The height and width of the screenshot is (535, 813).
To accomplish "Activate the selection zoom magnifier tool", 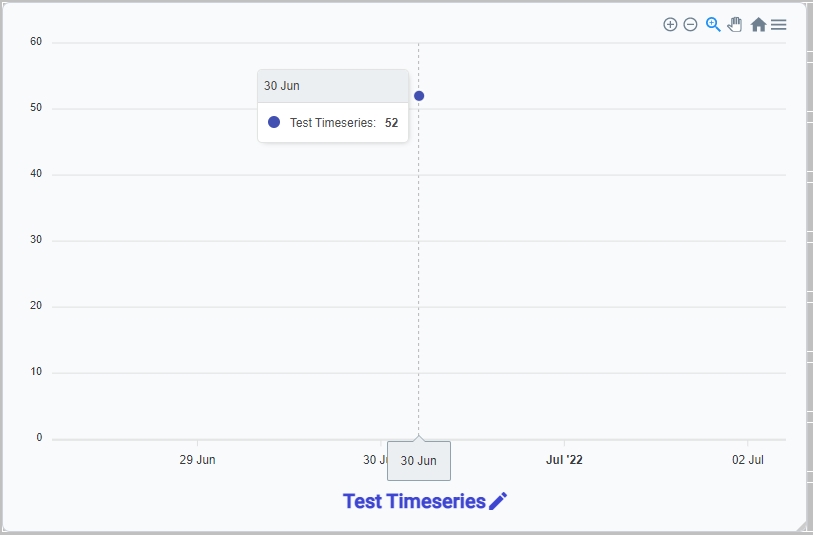I will pos(713,24).
